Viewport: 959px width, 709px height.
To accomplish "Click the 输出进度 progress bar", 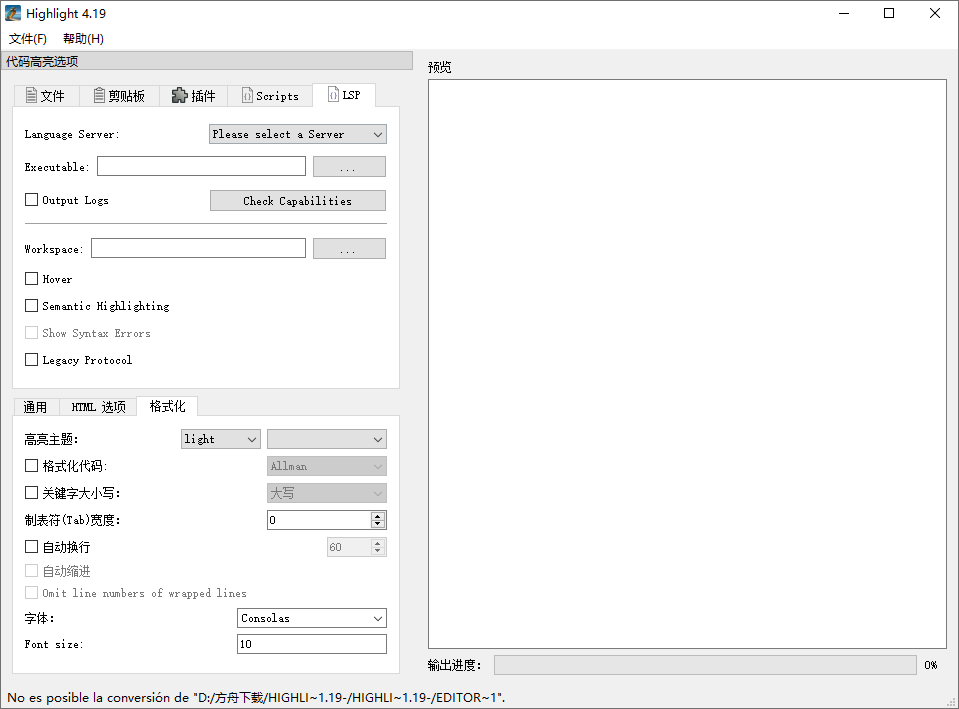I will pyautogui.click(x=705, y=665).
